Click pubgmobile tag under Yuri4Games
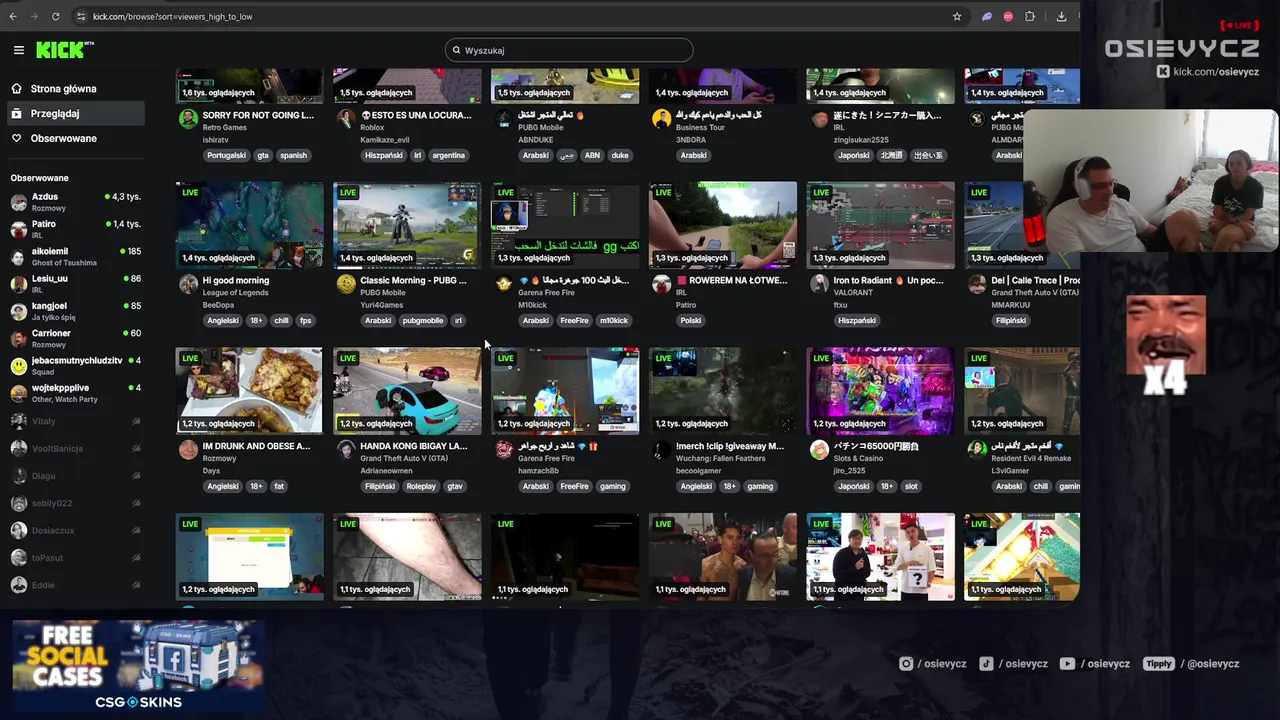Screen dimensions: 1280x720 (423, 321)
